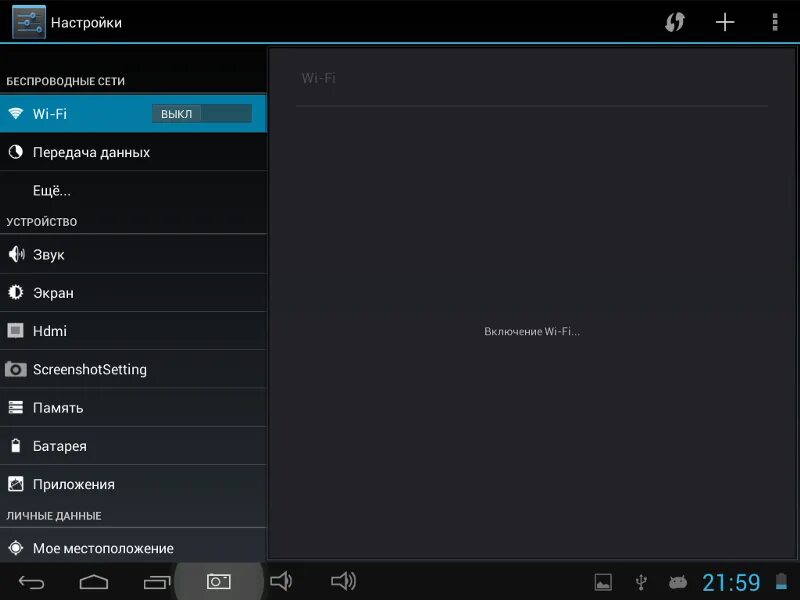Open the Recent apps button
Image resolution: width=800 pixels, height=600 pixels.
157,582
